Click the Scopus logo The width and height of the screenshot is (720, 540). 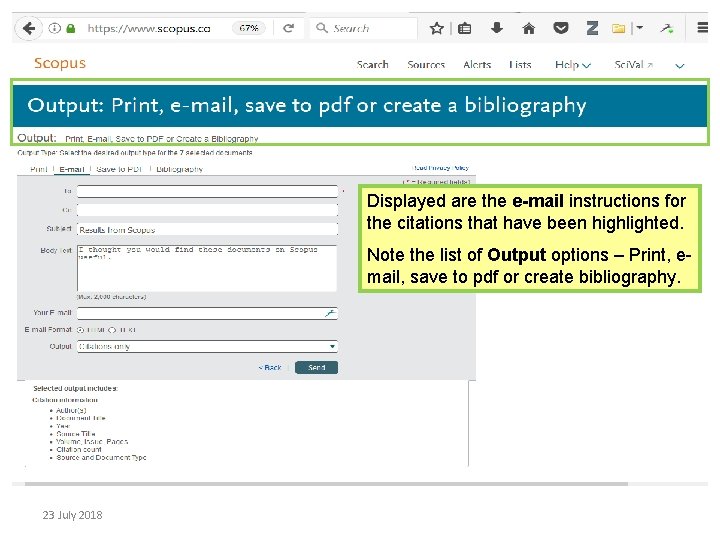pyautogui.click(x=60, y=63)
